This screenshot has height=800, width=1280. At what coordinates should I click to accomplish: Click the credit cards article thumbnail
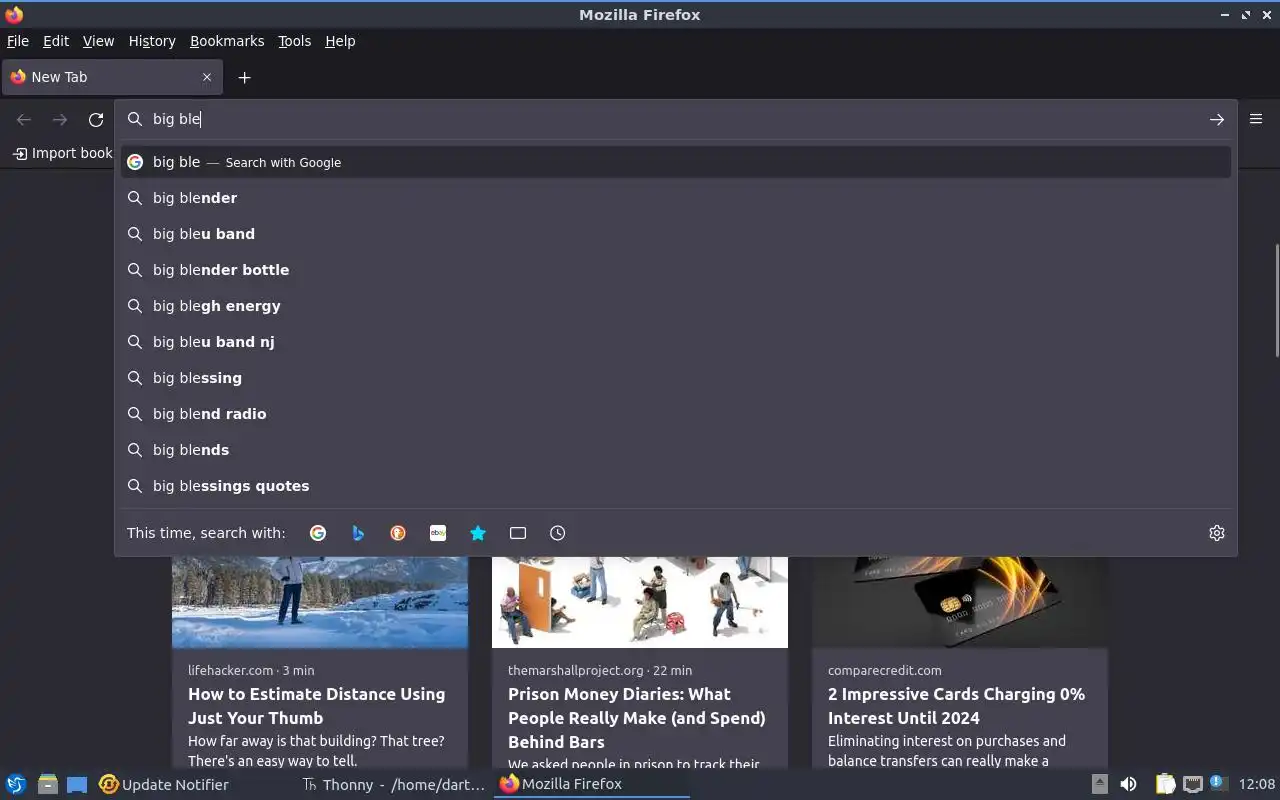[960, 602]
